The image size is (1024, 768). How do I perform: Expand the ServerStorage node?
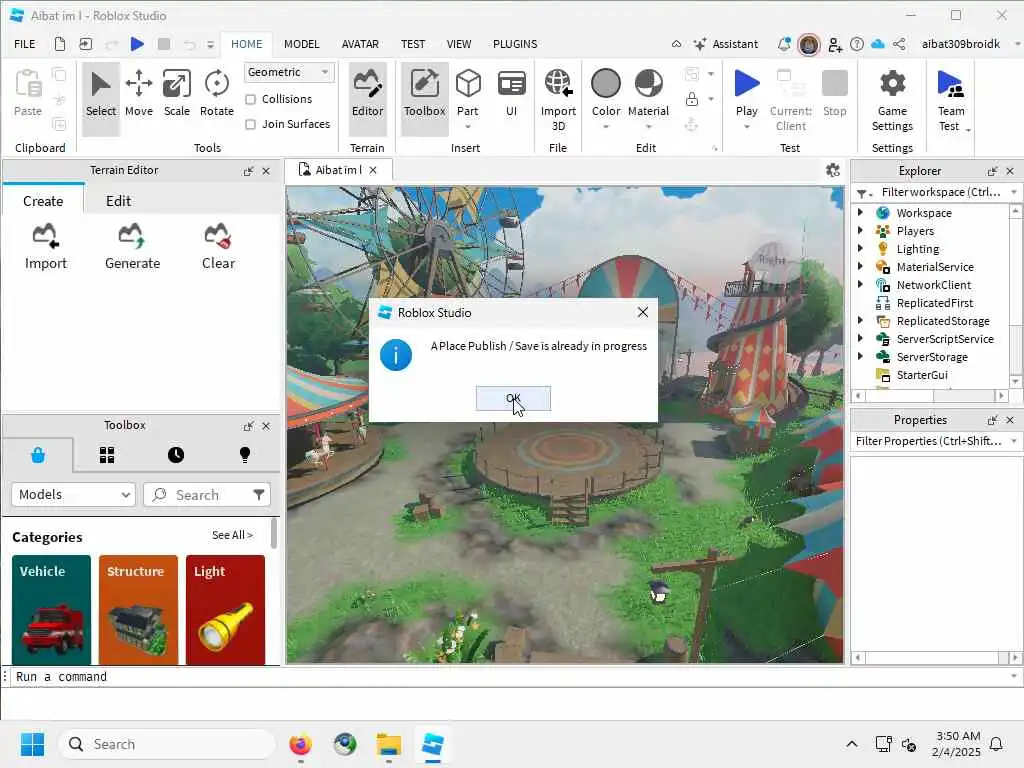point(861,357)
